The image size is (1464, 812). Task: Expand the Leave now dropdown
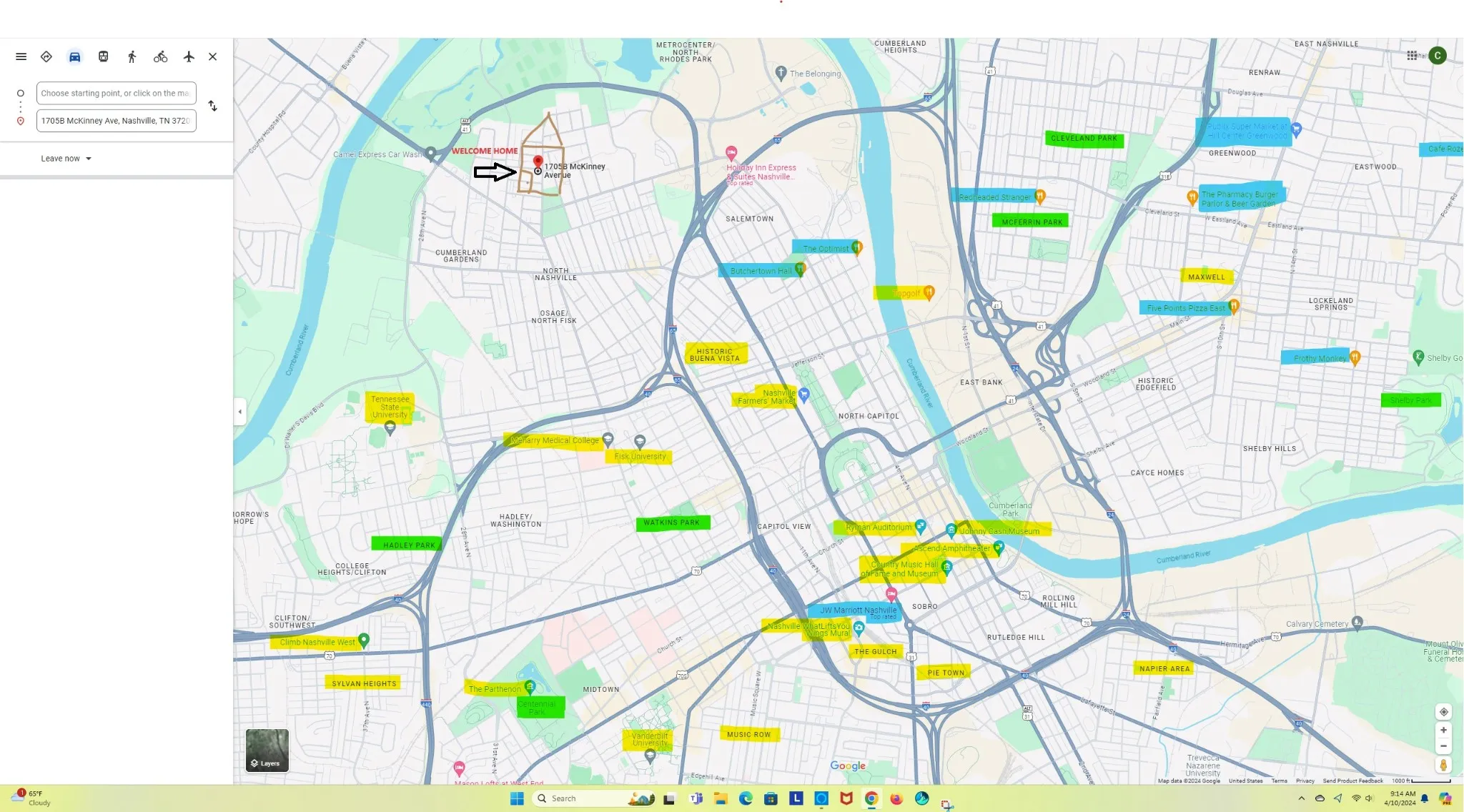[x=66, y=159]
